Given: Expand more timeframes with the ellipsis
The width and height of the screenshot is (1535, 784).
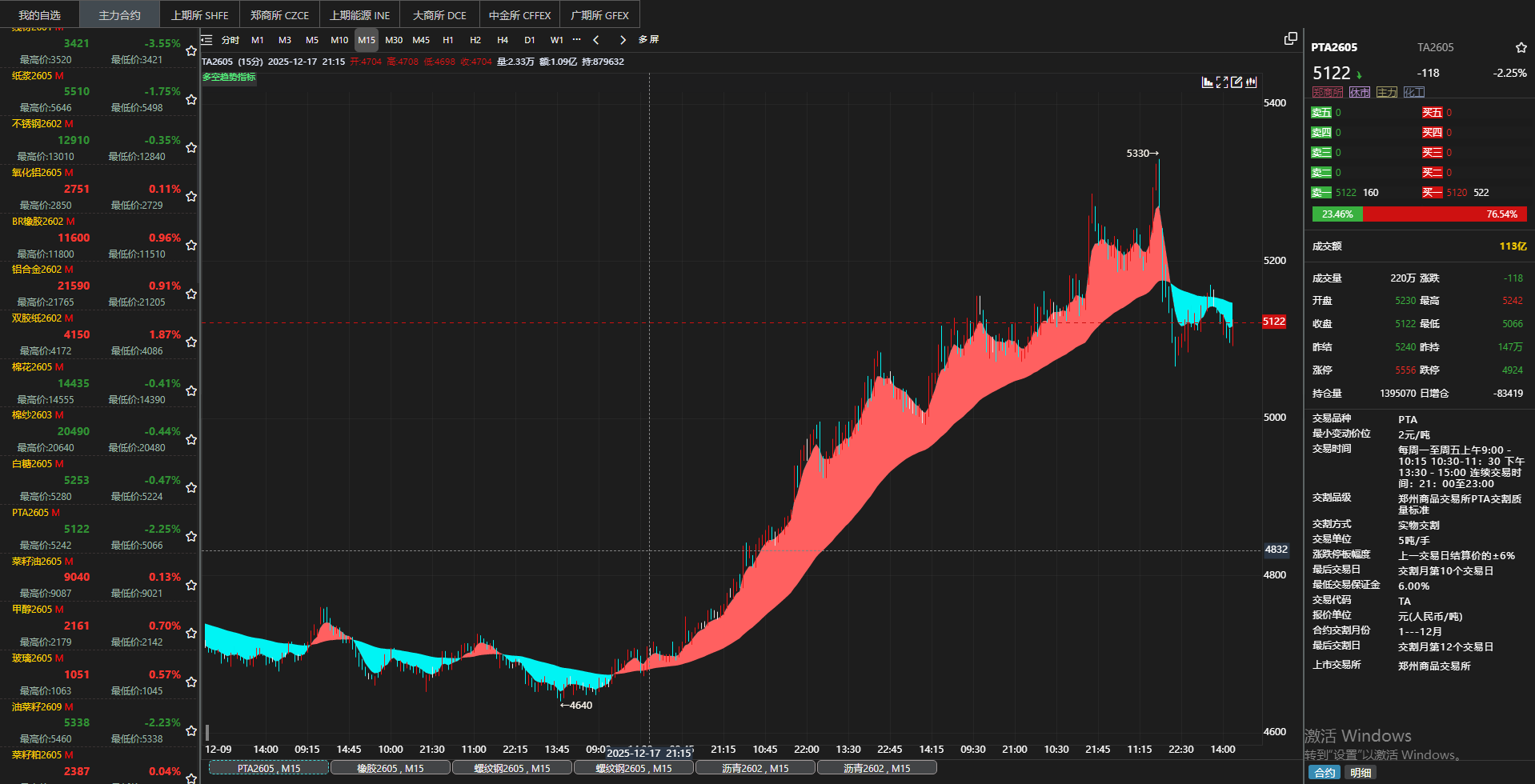Looking at the screenshot, I should (x=576, y=39).
